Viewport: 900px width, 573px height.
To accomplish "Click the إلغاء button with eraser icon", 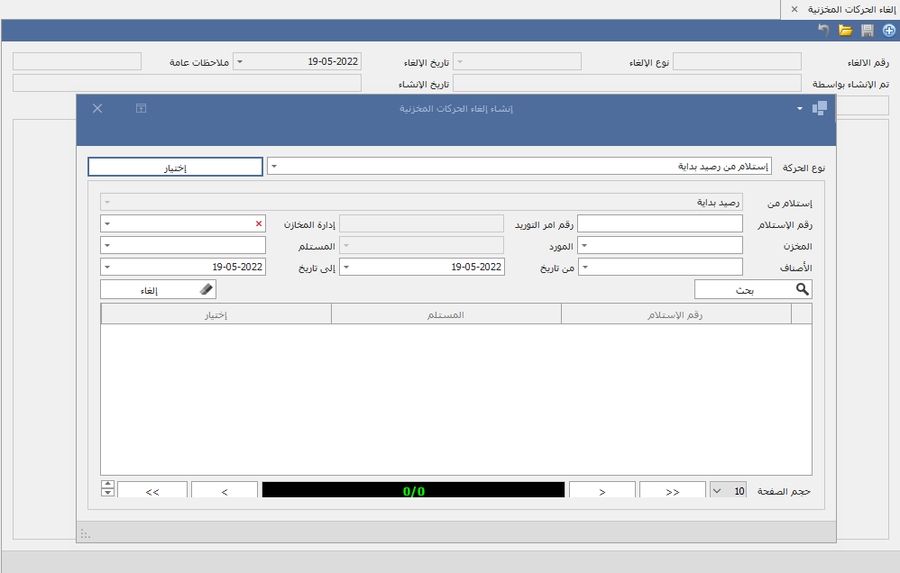I will click(158, 289).
